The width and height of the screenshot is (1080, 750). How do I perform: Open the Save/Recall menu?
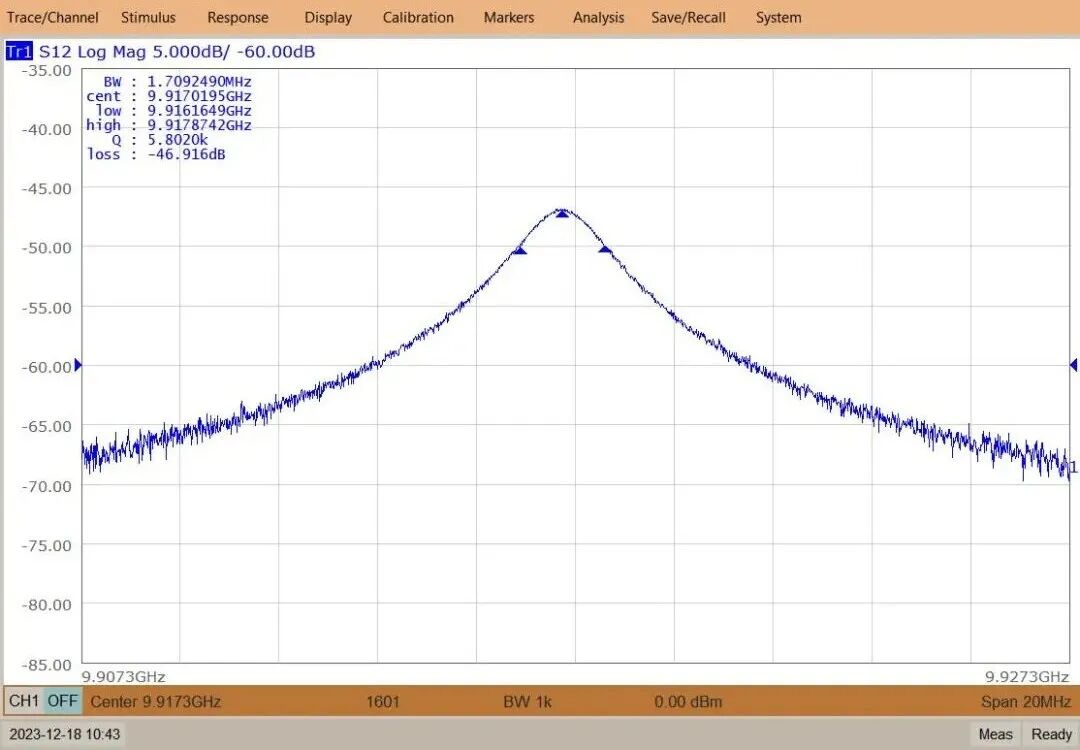688,17
